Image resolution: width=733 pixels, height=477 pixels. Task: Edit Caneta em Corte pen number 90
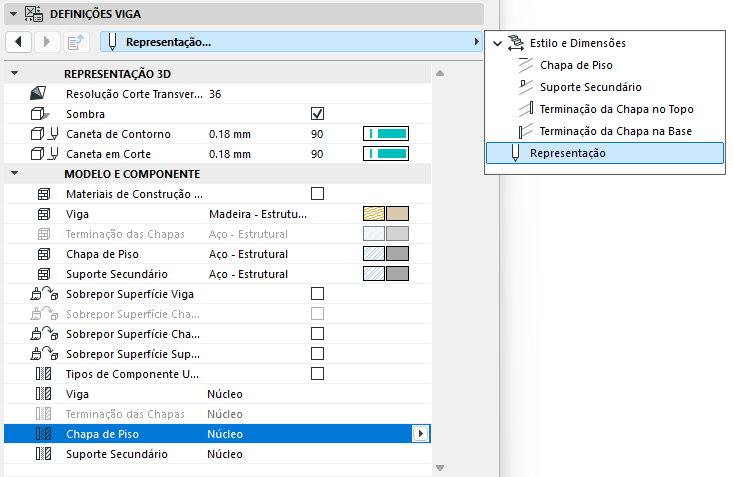(x=317, y=154)
